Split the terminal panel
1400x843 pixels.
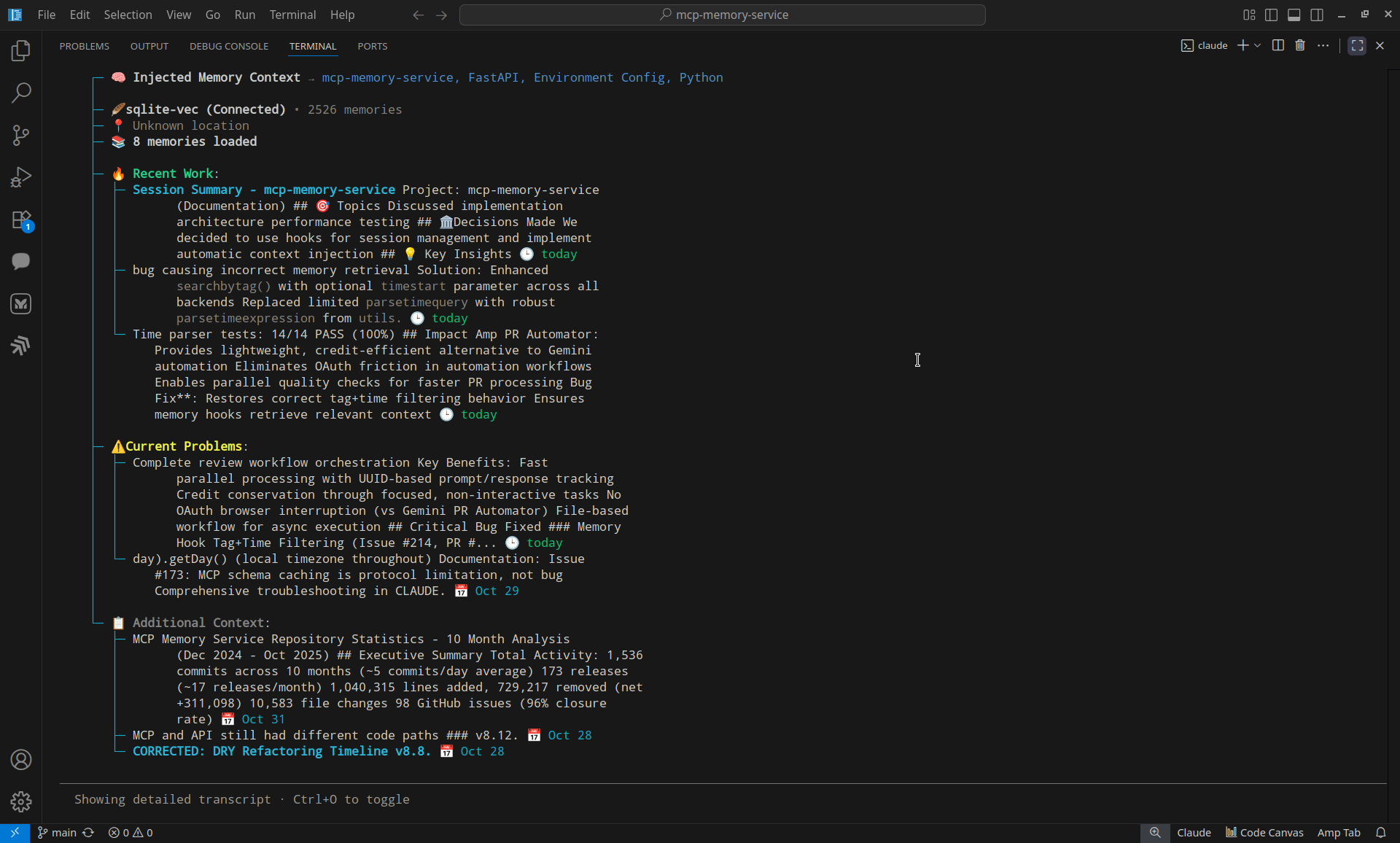point(1277,45)
